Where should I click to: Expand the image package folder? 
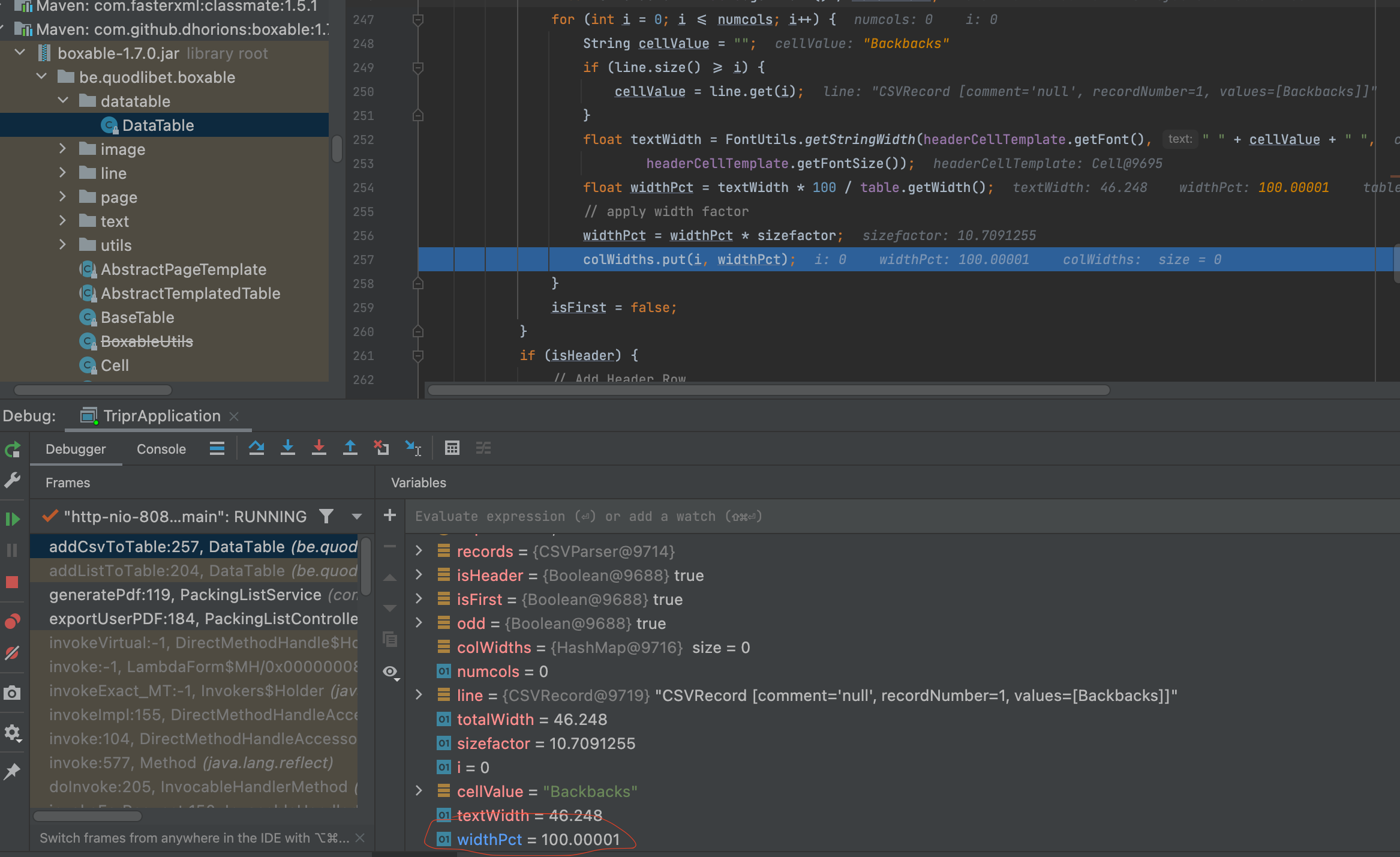(62, 149)
